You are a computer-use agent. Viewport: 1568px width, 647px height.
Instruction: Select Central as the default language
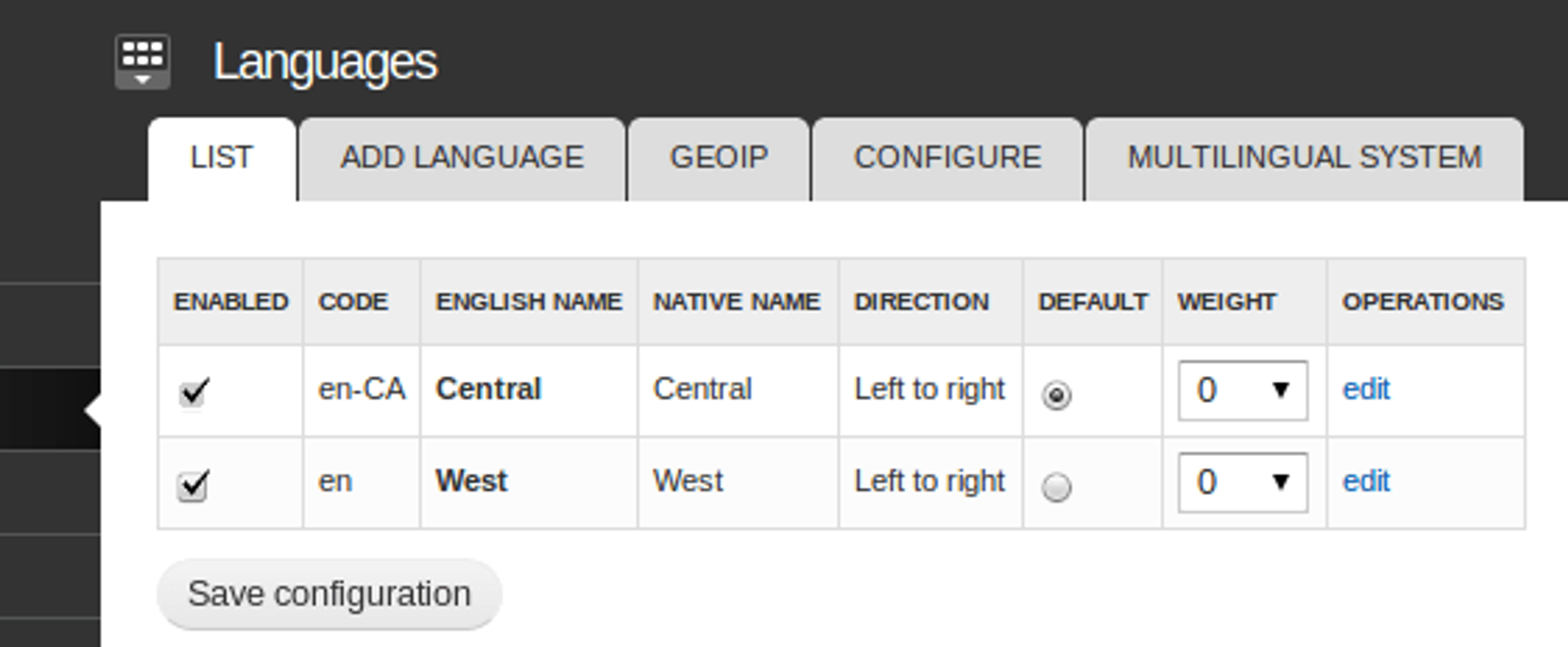tap(1056, 395)
